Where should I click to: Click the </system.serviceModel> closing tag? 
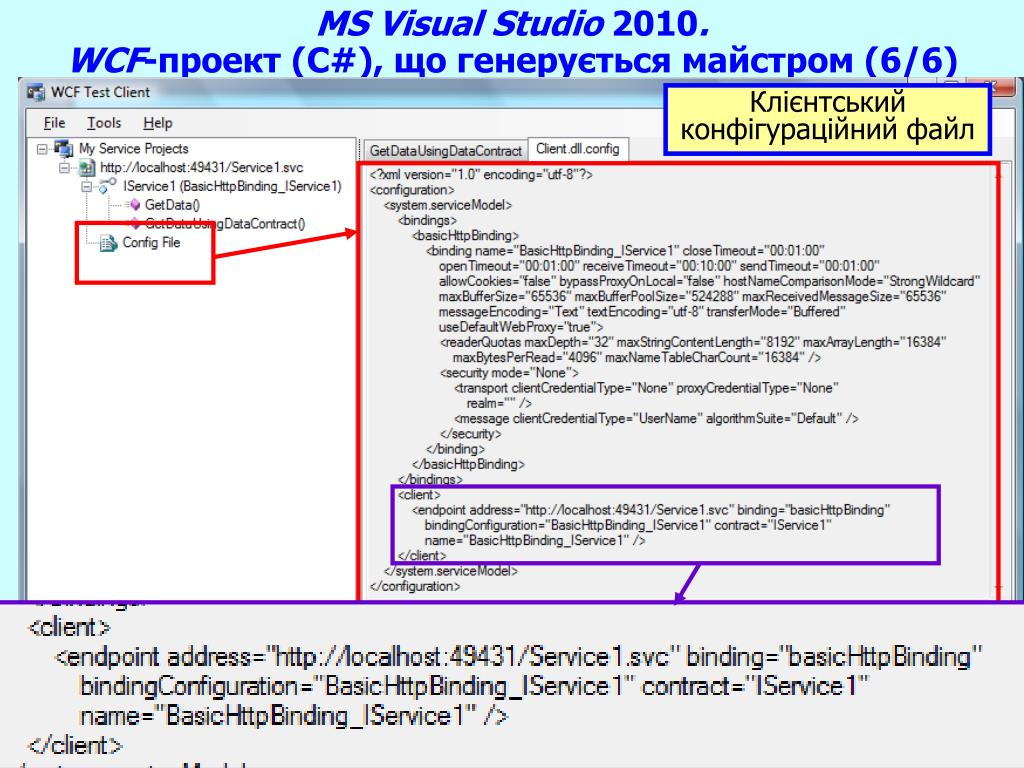[x=451, y=571]
